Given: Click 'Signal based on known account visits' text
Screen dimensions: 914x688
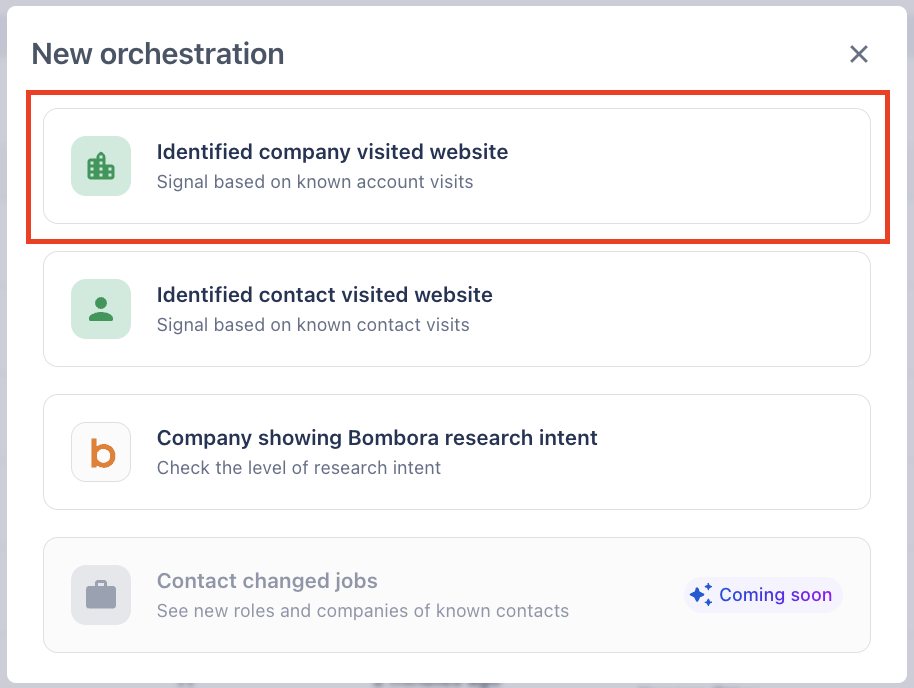Looking at the screenshot, I should click(x=315, y=182).
